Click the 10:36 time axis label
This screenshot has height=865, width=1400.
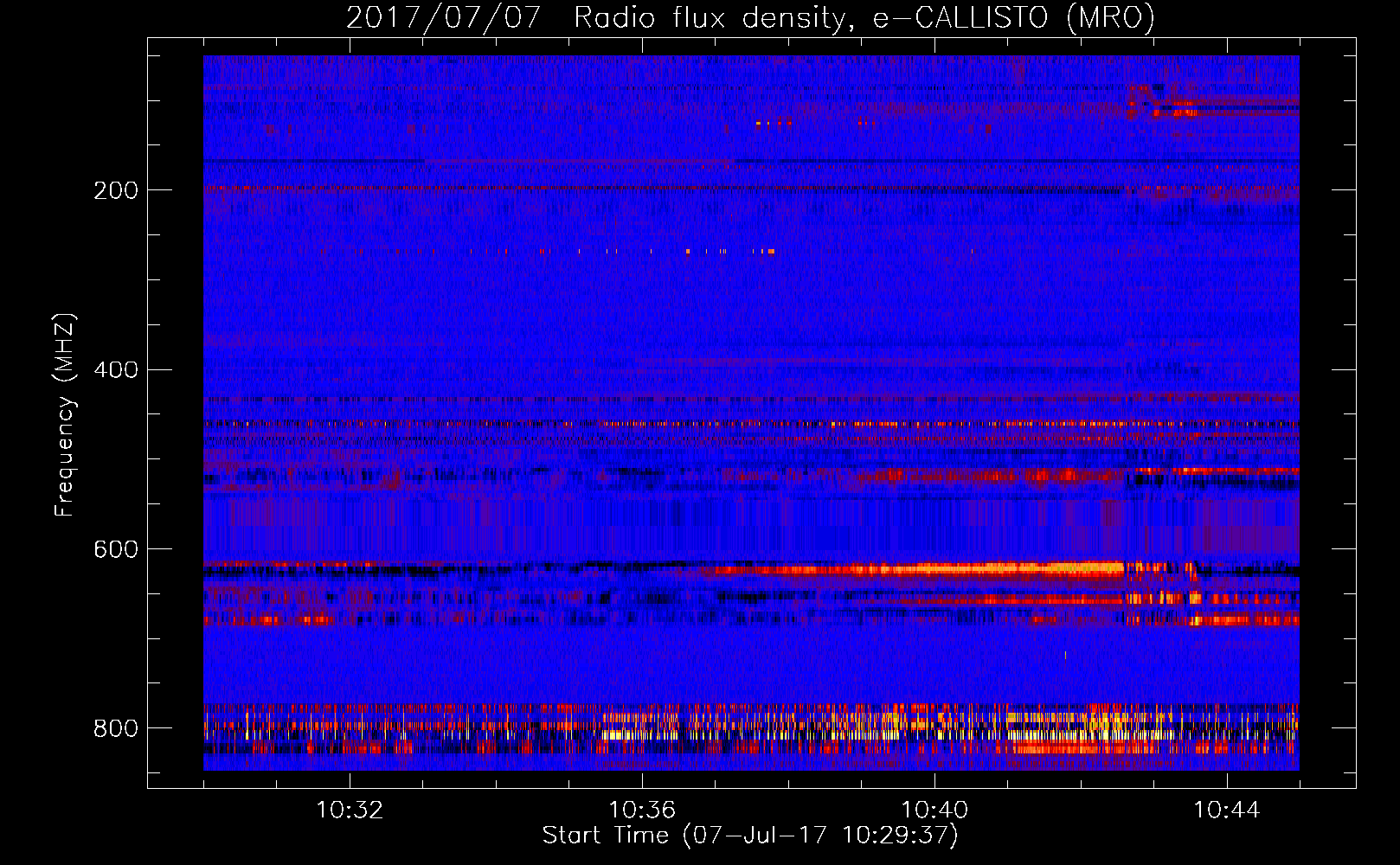[642, 811]
